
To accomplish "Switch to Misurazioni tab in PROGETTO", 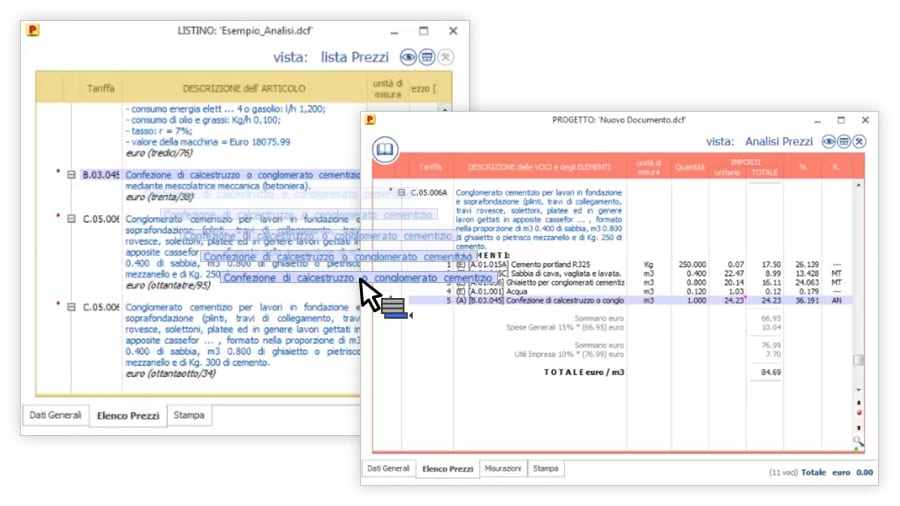I will click(x=502, y=468).
